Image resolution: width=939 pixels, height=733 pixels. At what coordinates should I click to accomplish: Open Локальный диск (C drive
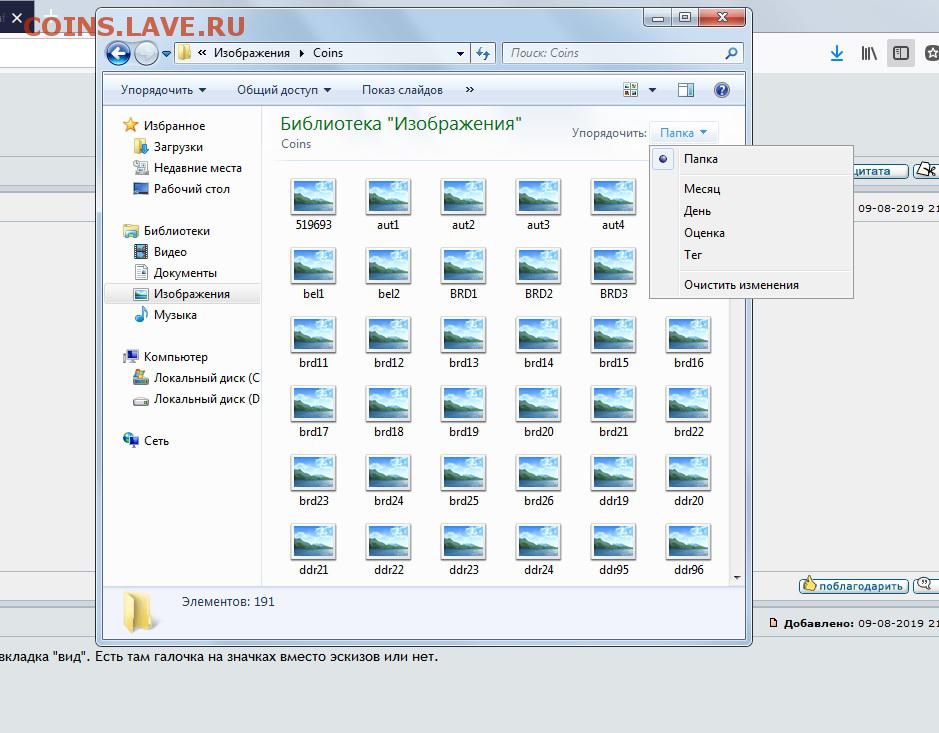[x=196, y=378]
